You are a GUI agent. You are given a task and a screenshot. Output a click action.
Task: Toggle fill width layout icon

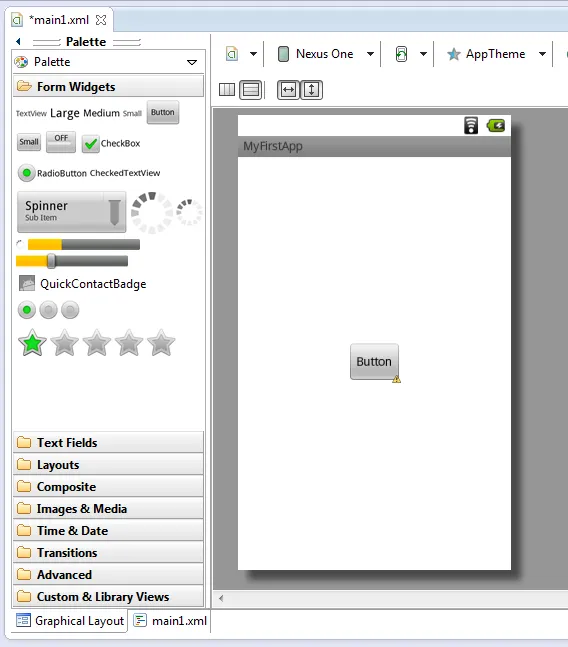[288, 90]
